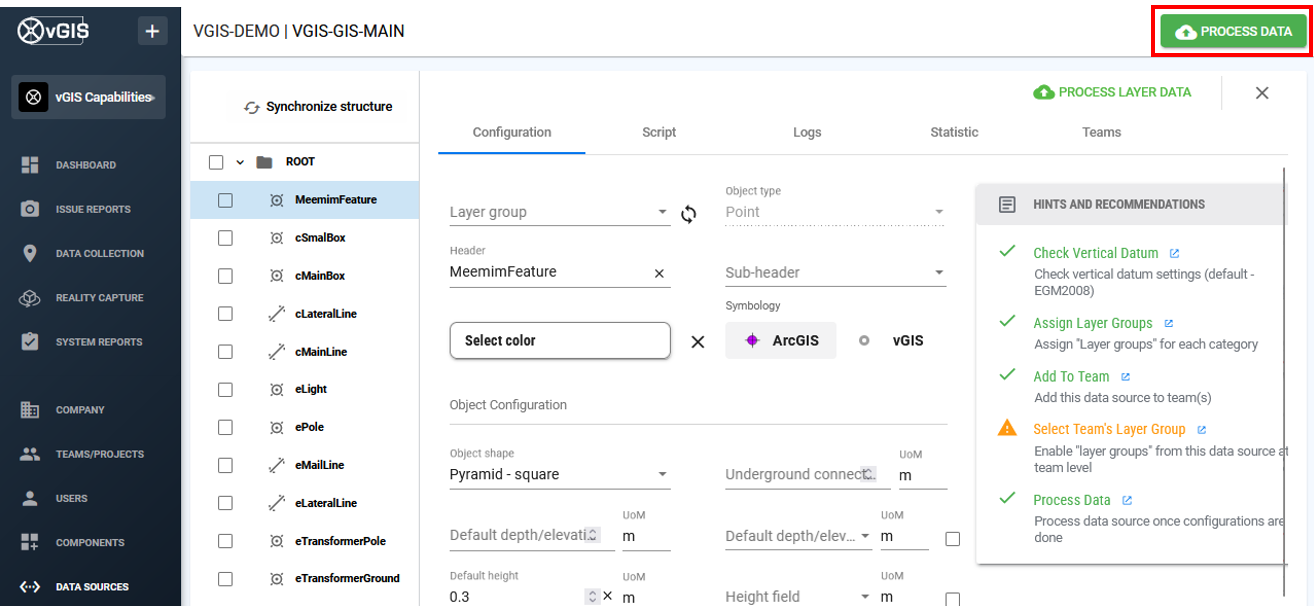
Task: Collapse the ROOT tree node
Action: 240,162
